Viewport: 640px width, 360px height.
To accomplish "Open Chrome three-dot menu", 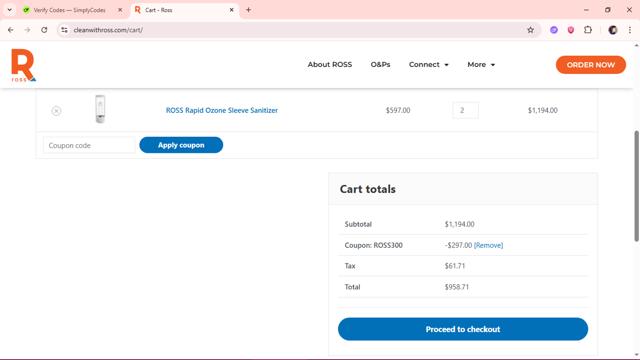I will tap(630, 30).
